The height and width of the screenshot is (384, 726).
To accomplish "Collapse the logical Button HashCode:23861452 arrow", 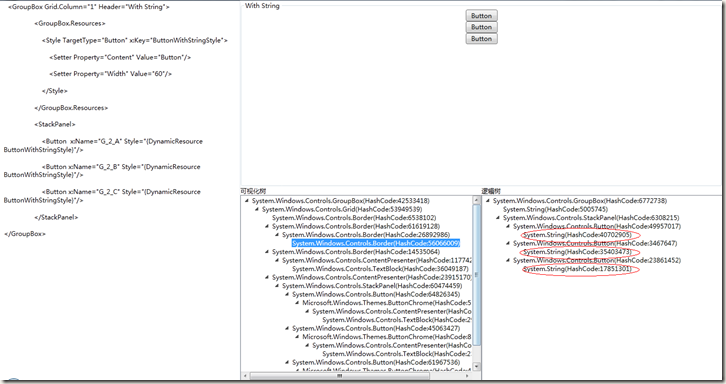I will (508, 260).
